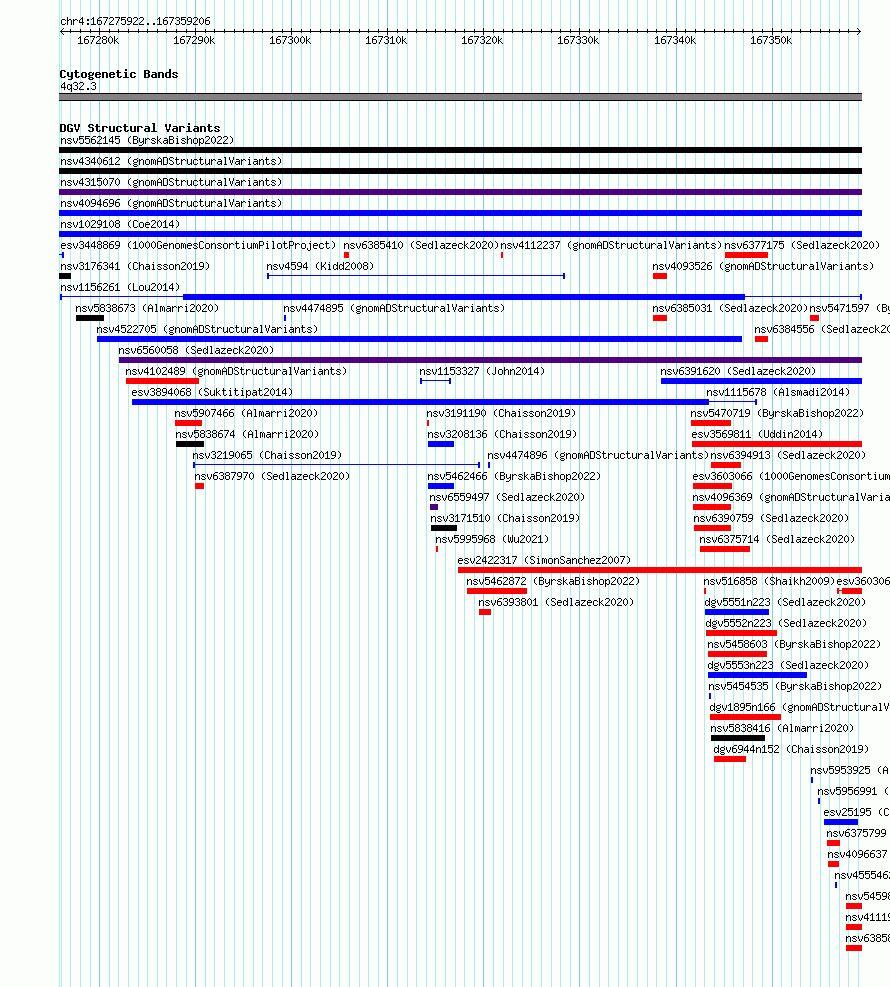Screen dimensions: 890x987
Task: Click the dgv5553n223 (Sedlazeck2020) label
Action: click(x=788, y=665)
